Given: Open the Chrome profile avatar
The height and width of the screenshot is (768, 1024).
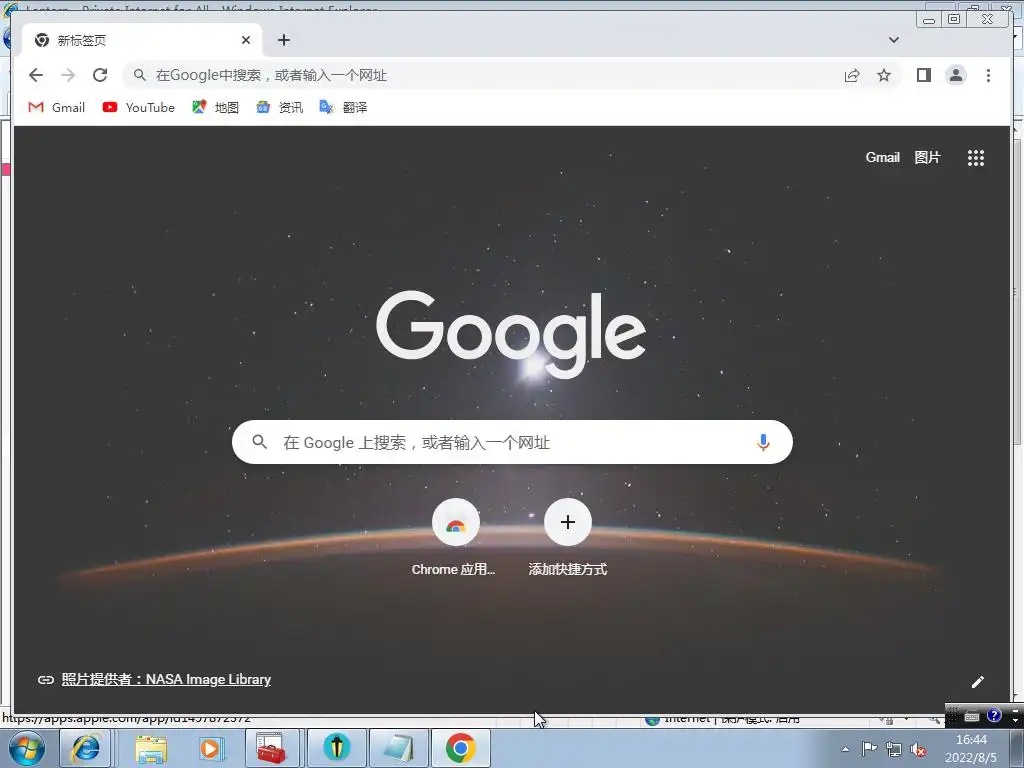Looking at the screenshot, I should click(955, 75).
